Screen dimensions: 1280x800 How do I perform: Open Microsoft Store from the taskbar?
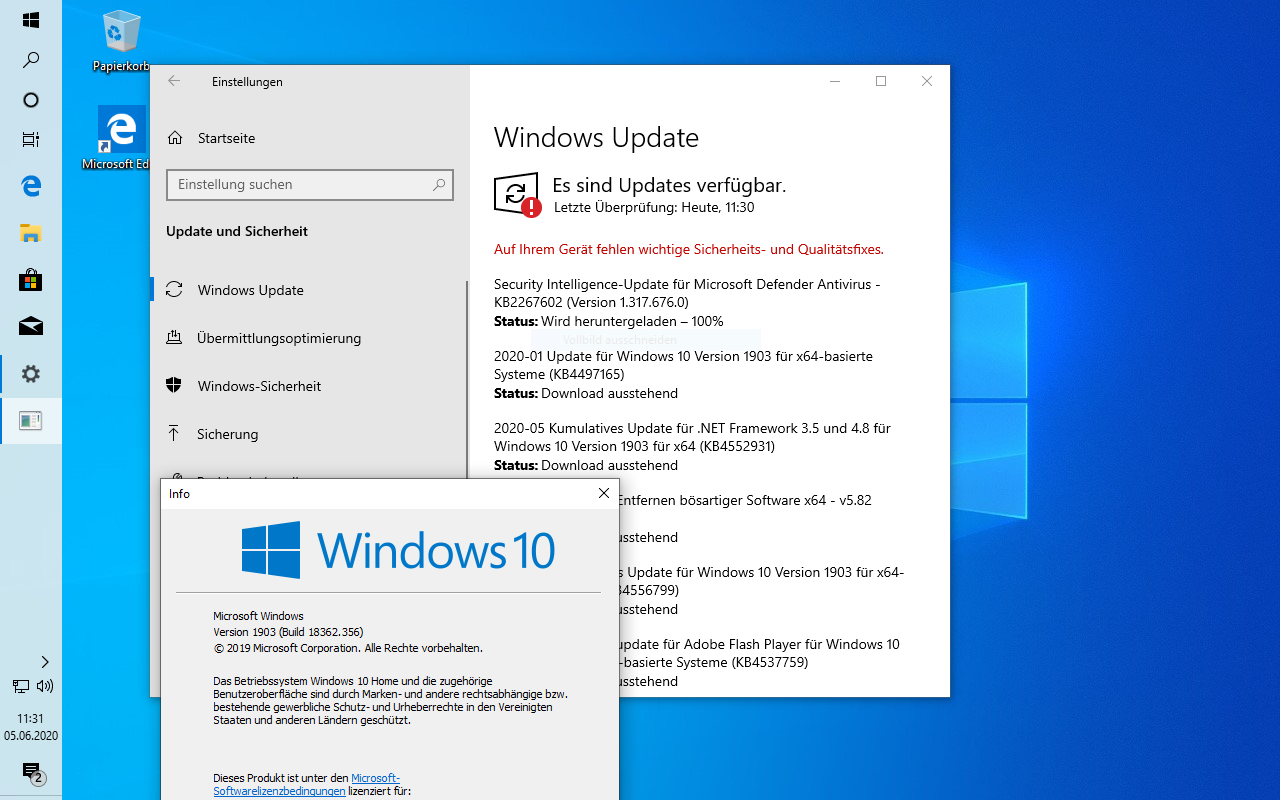tap(31, 280)
